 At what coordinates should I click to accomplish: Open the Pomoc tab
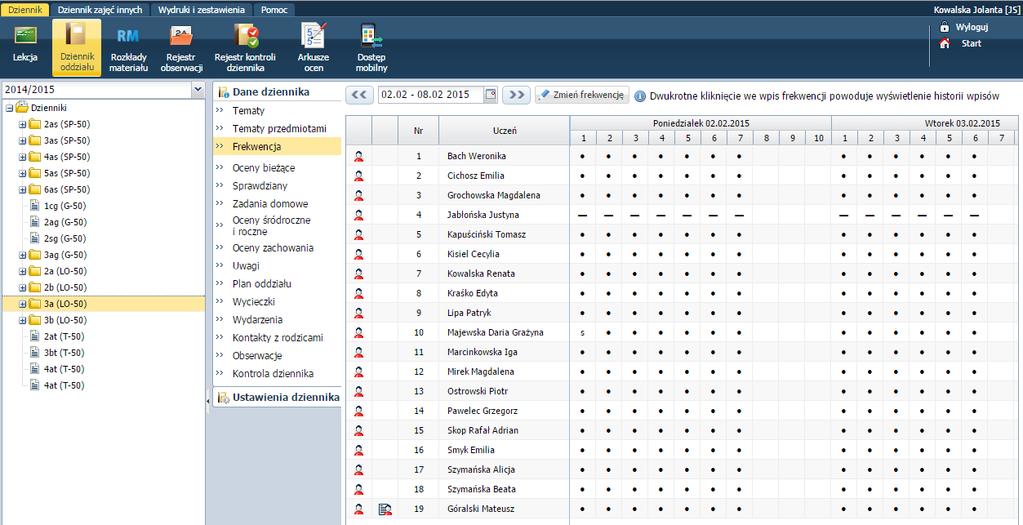click(274, 10)
